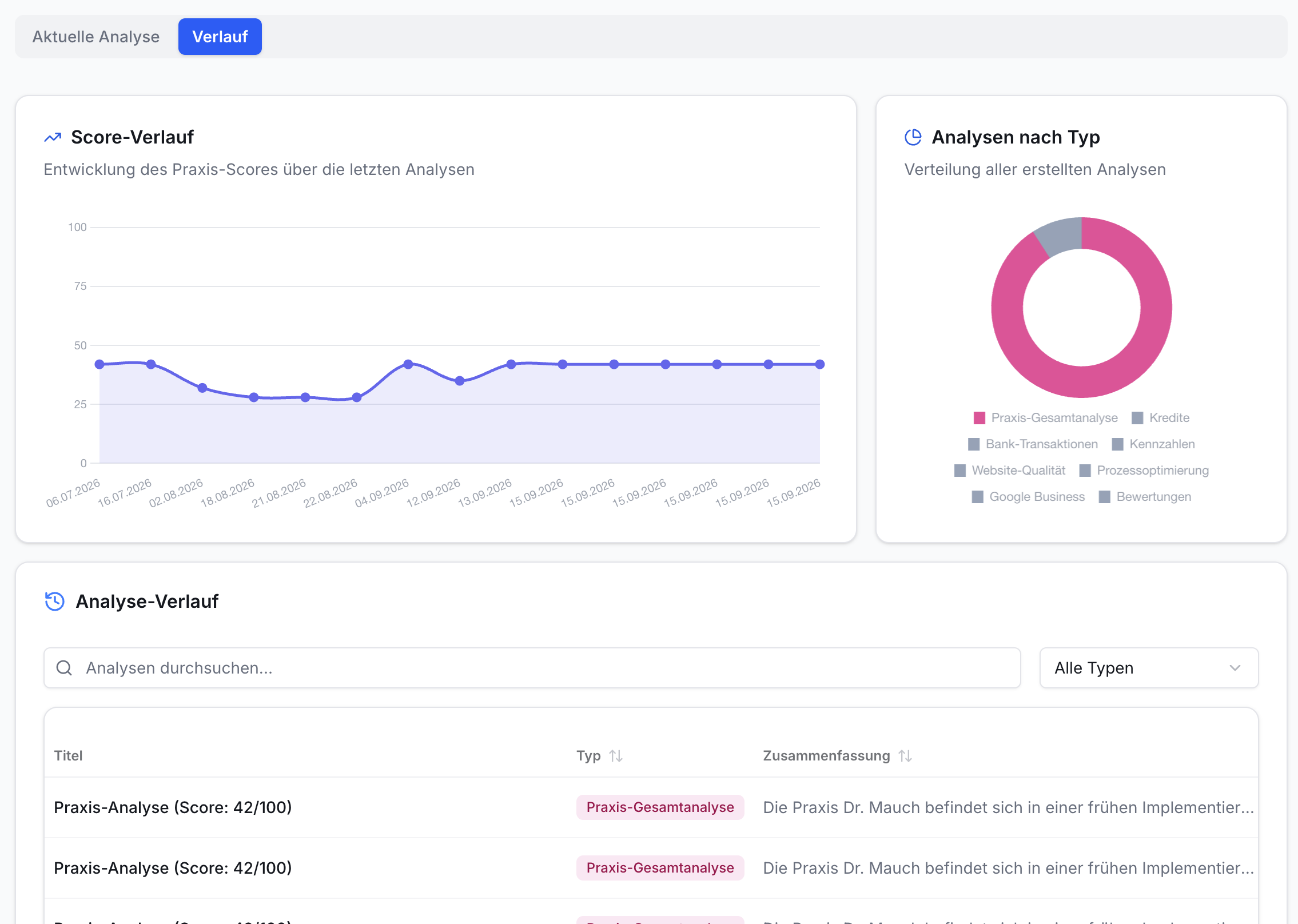Image resolution: width=1298 pixels, height=924 pixels.
Task: Click the second row's Praxis-Gesamtanalyse badge
Action: point(660,868)
